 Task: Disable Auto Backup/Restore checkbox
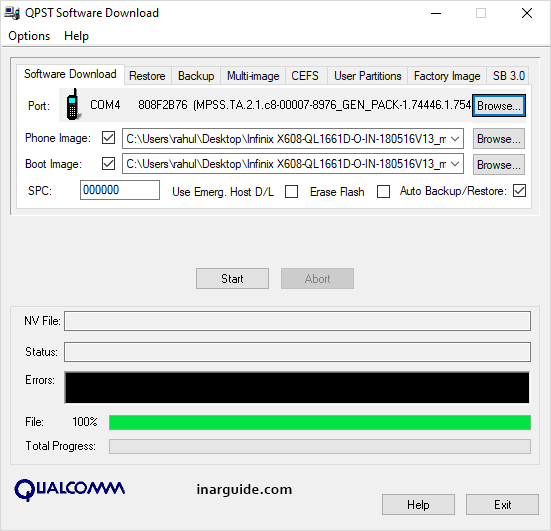519,191
